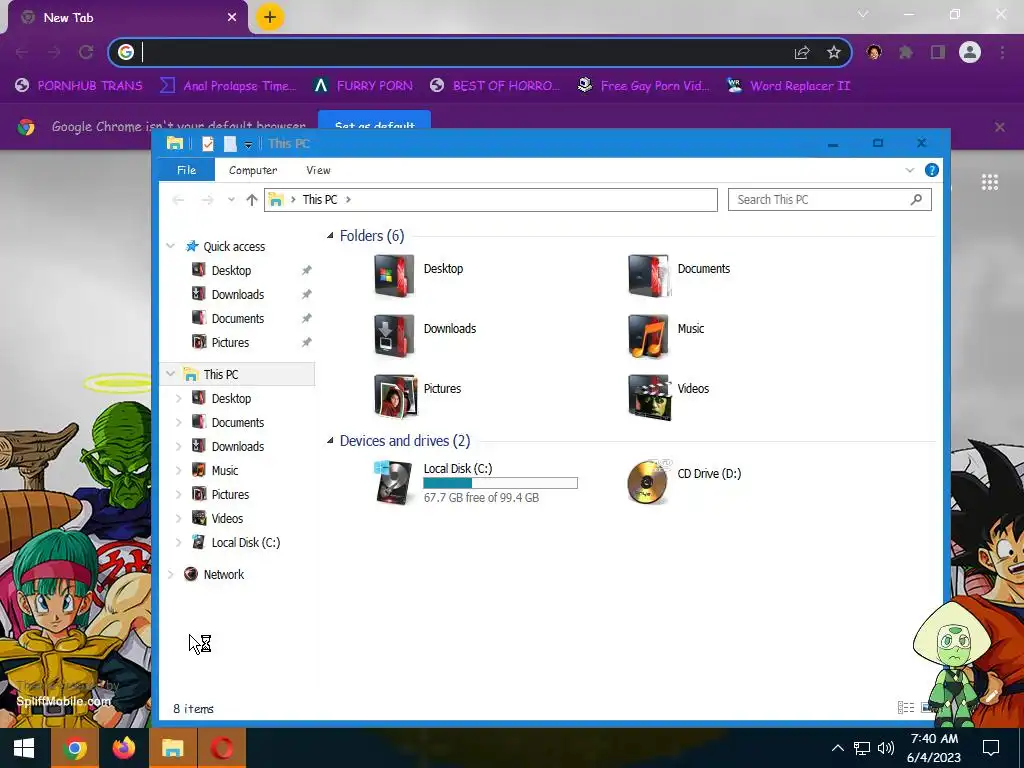Unpin Downloads from Quick access

(306, 295)
